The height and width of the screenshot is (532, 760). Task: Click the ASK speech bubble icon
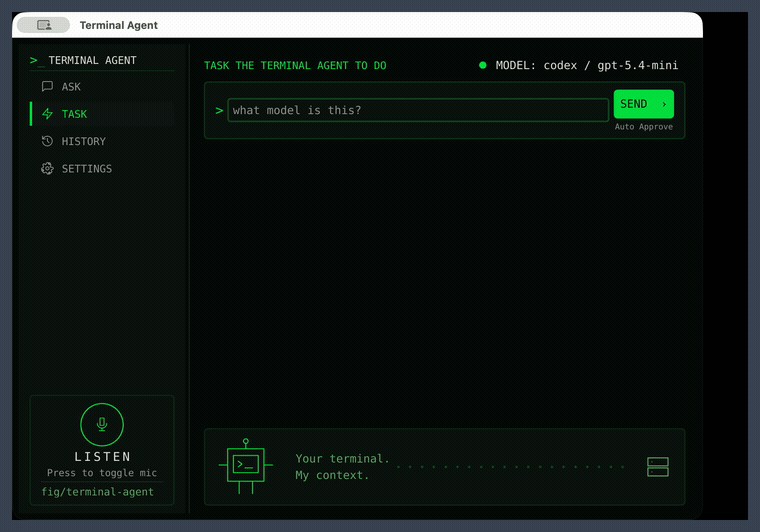47,87
